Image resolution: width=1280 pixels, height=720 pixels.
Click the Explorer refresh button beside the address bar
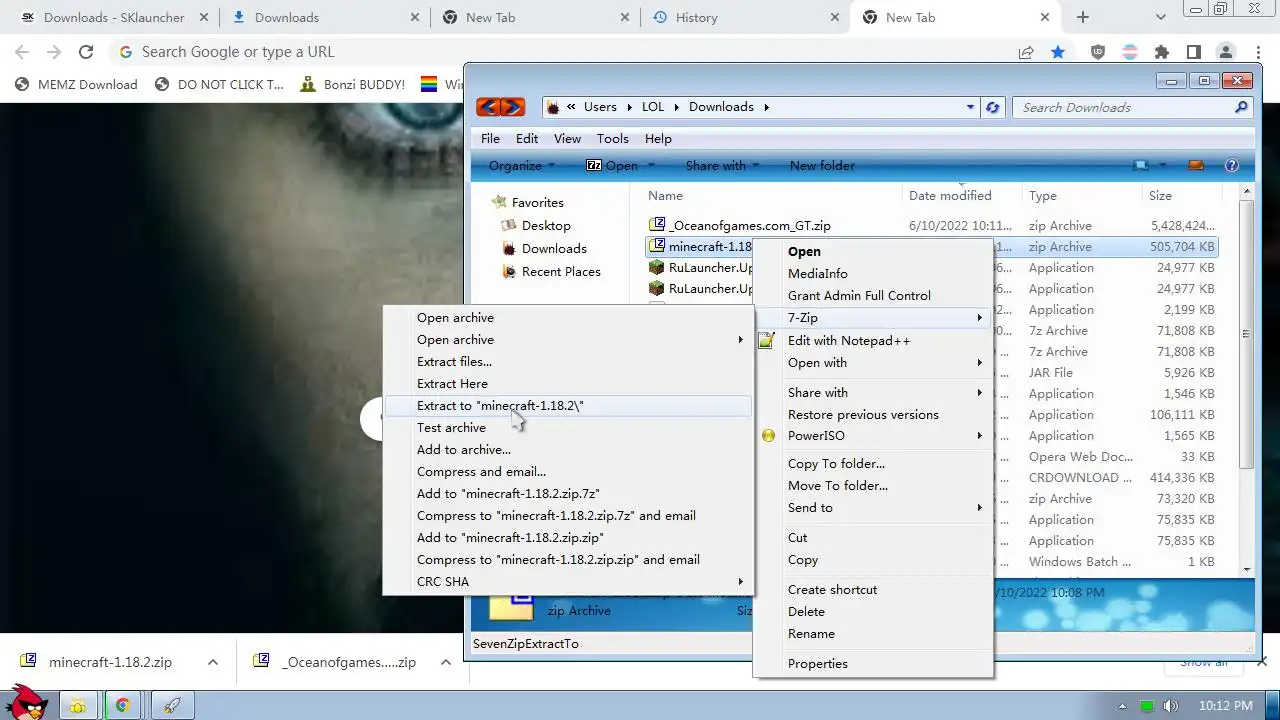(992, 107)
